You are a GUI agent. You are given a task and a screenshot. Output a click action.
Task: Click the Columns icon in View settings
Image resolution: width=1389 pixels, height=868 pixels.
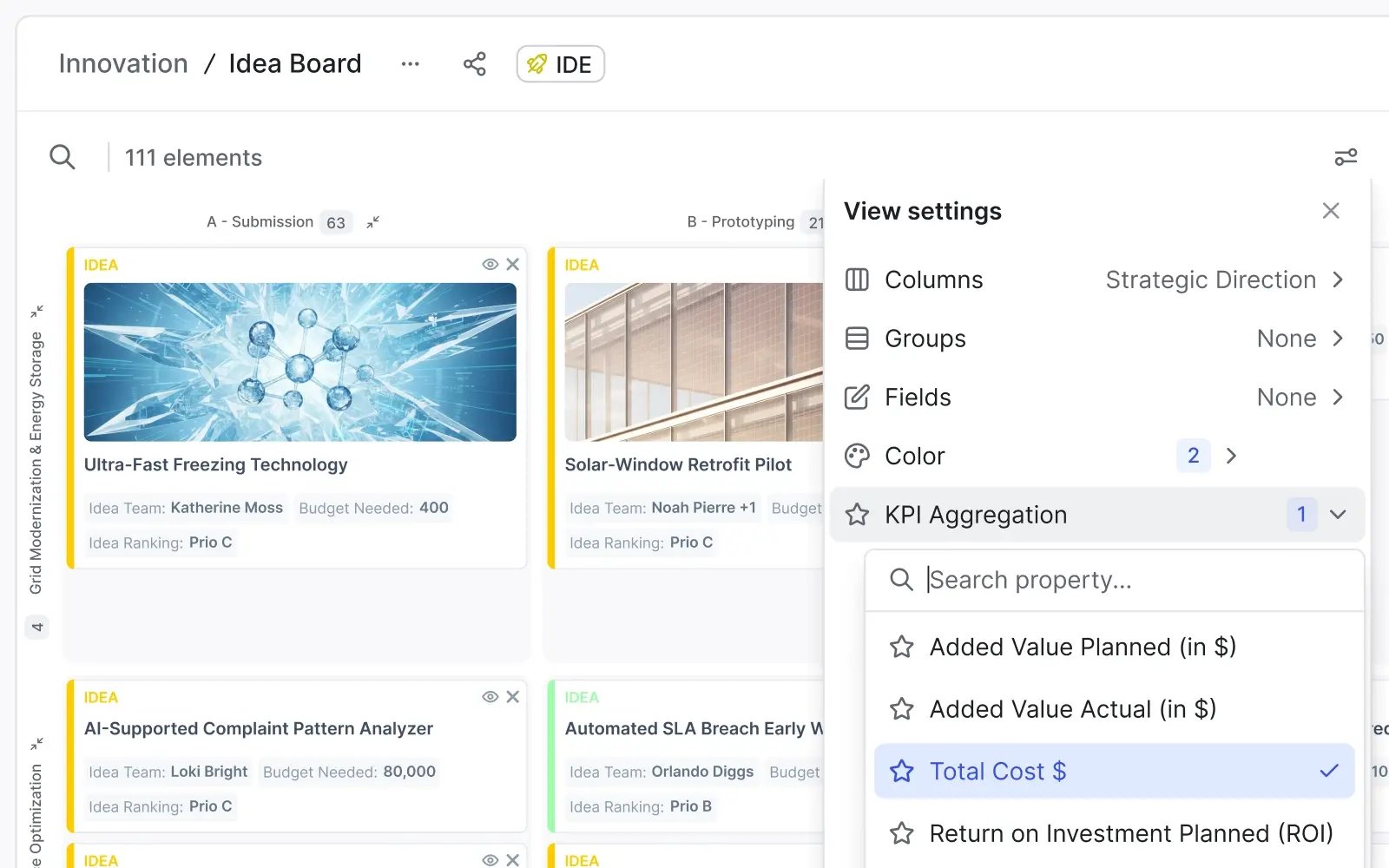(x=857, y=279)
